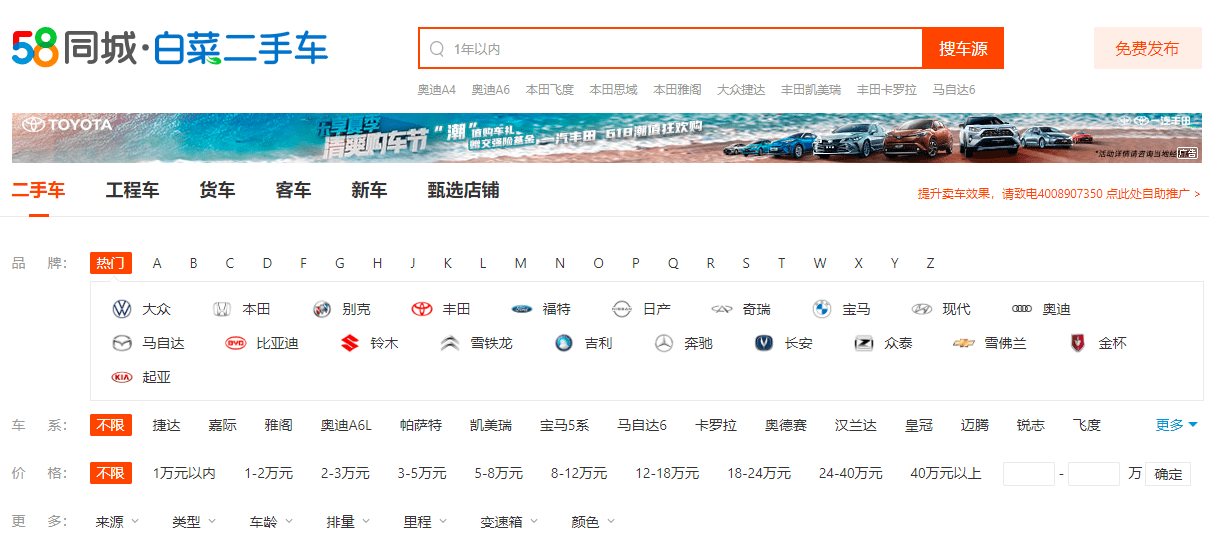1209x547 pixels.
Task: Expand 更多 car series options
Action: tap(1177, 425)
